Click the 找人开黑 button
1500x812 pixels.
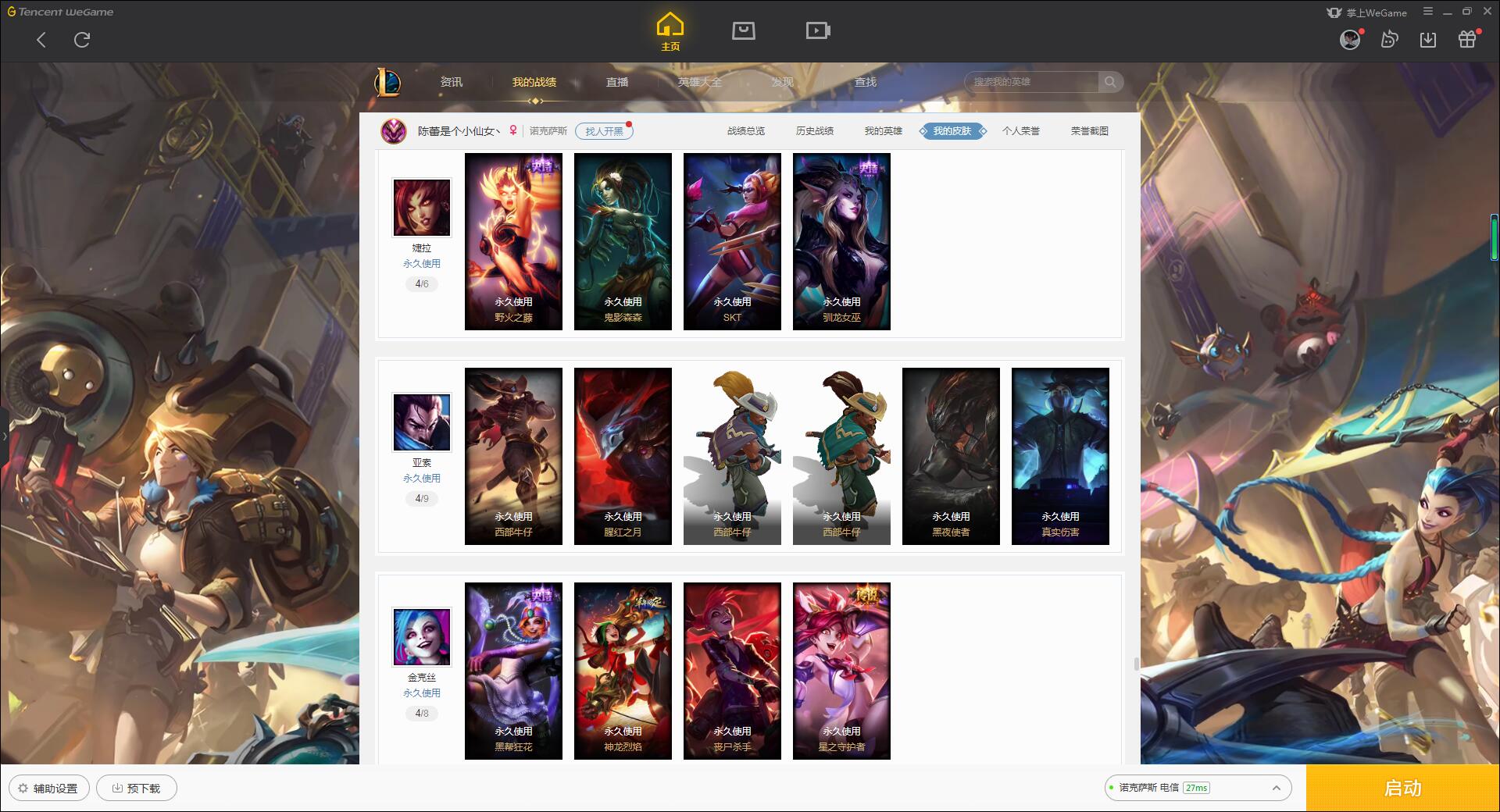coord(604,131)
